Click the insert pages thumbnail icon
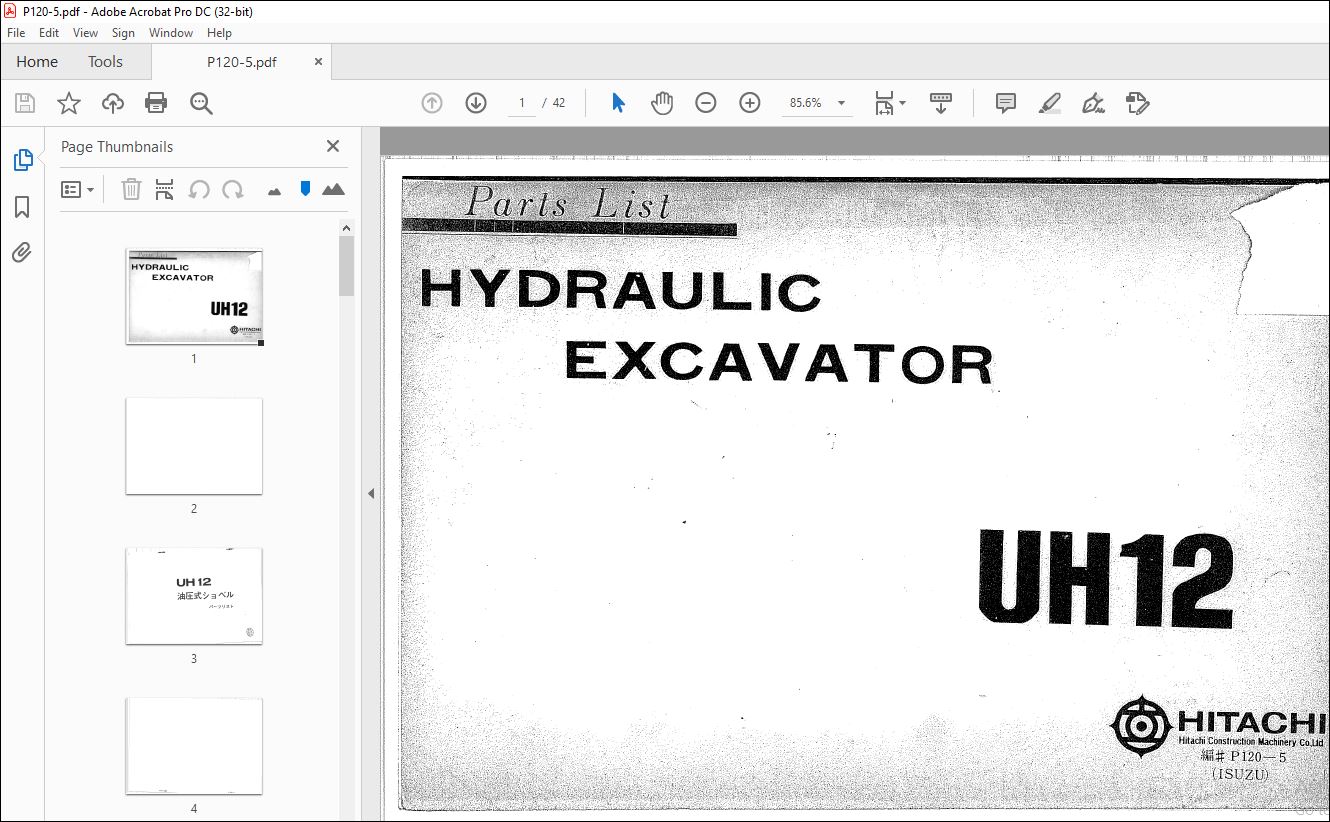1330x822 pixels. pyautogui.click(x=165, y=189)
